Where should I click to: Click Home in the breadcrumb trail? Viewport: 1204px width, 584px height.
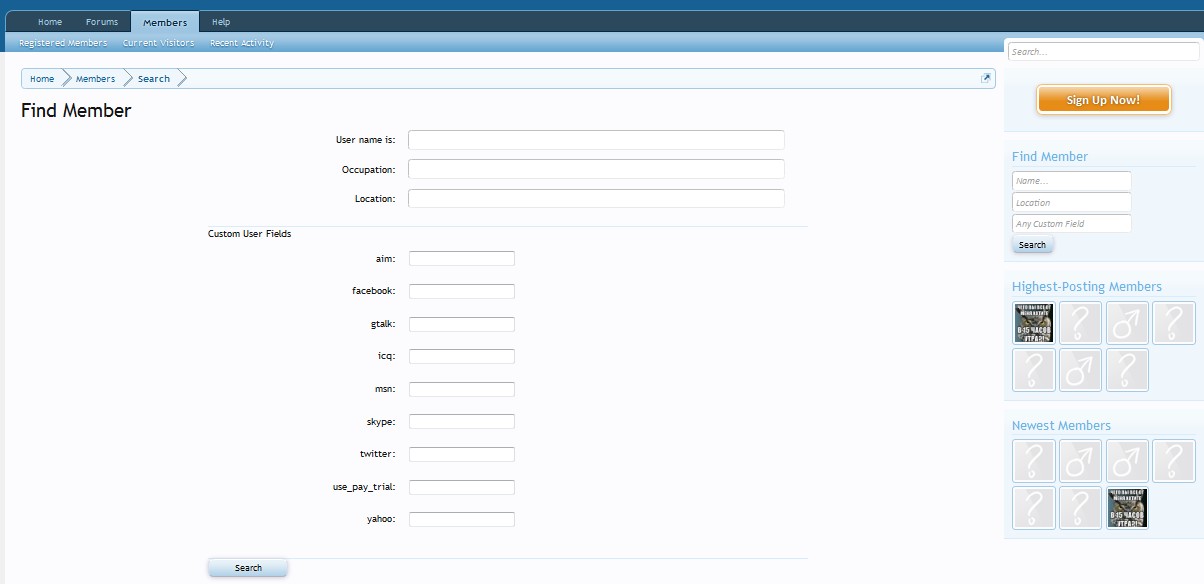[42, 79]
